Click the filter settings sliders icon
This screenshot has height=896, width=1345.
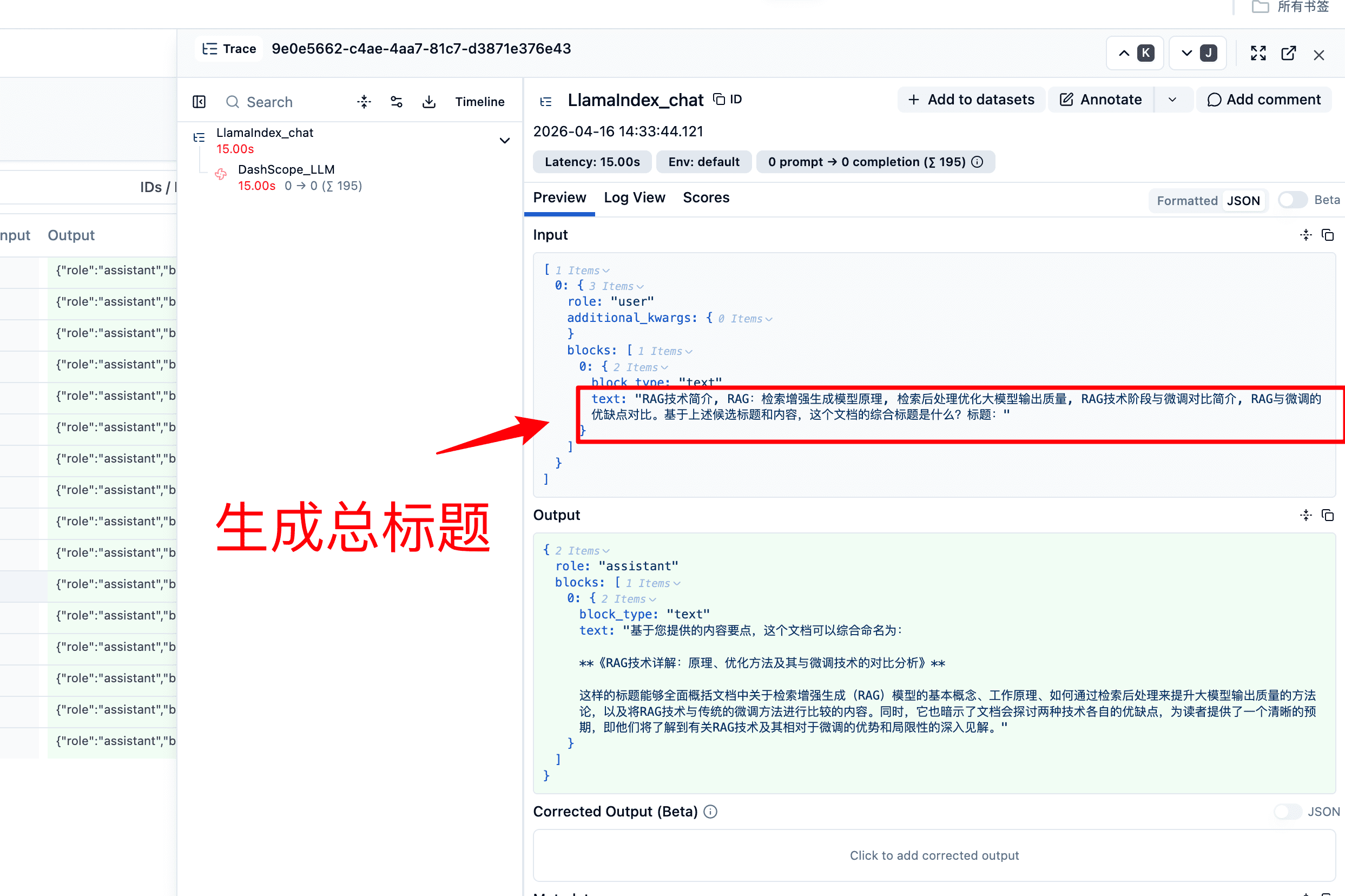(396, 102)
